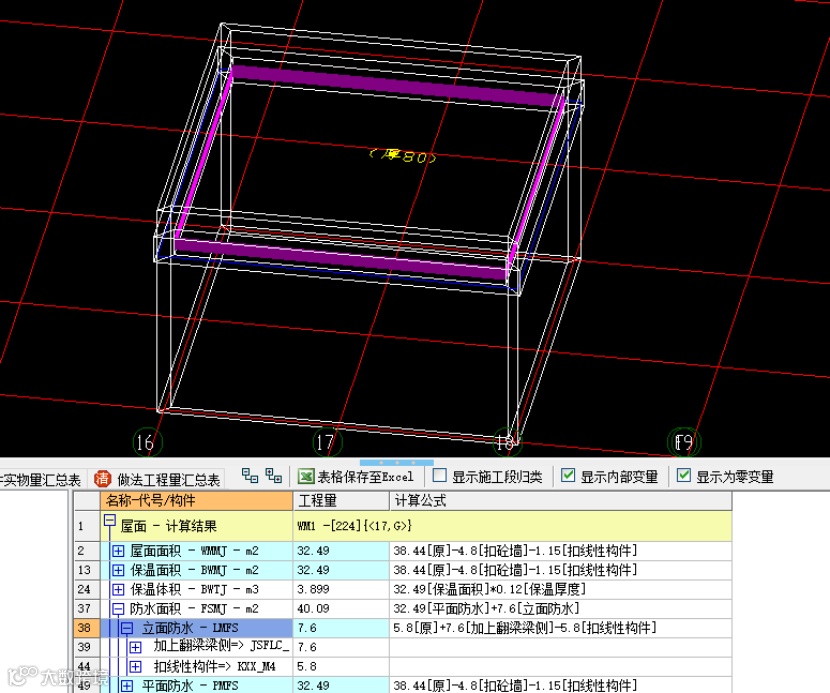Screen dimensions: 830x693
Task: Expand the 扣线性构件 KXX_M4 row
Action: click(136, 667)
